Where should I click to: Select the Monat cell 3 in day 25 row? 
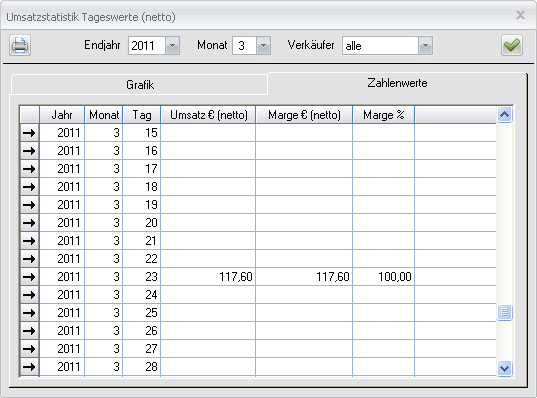click(104, 313)
